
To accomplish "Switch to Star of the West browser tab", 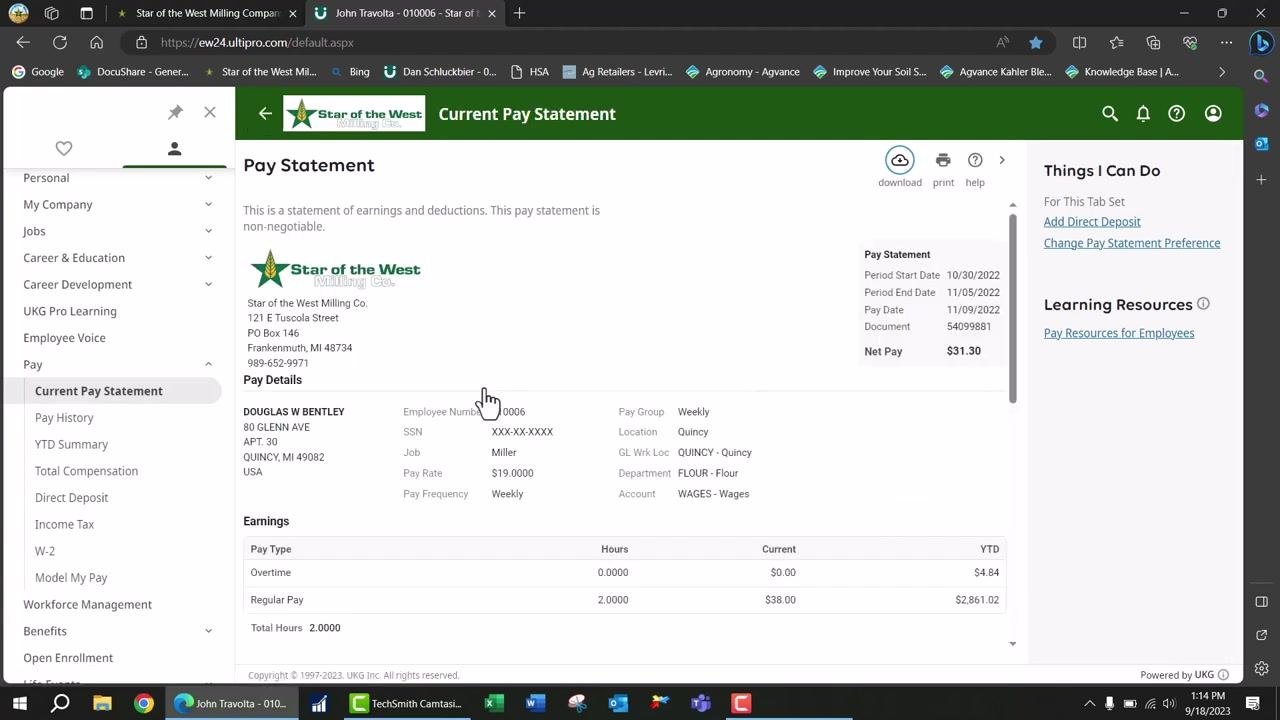I will pos(208,13).
